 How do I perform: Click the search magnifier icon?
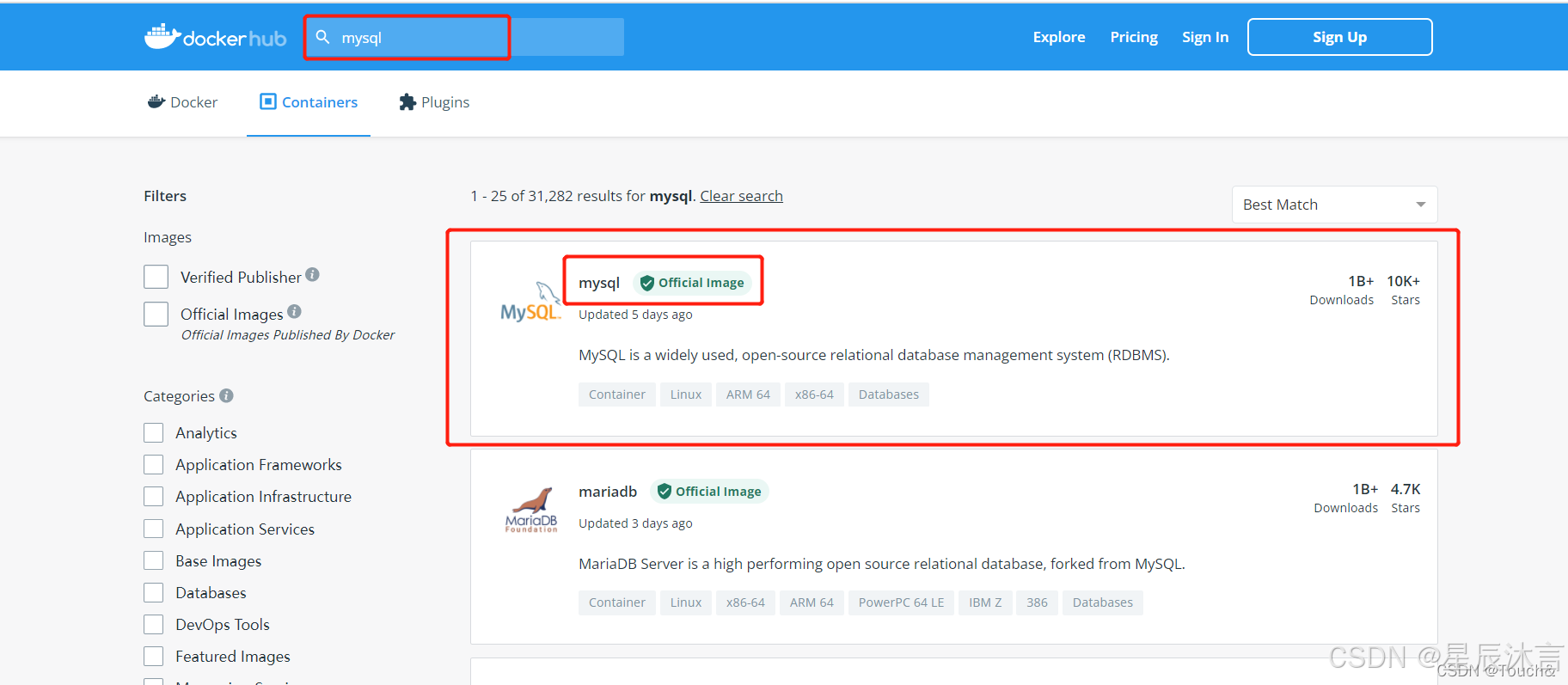pos(323,37)
